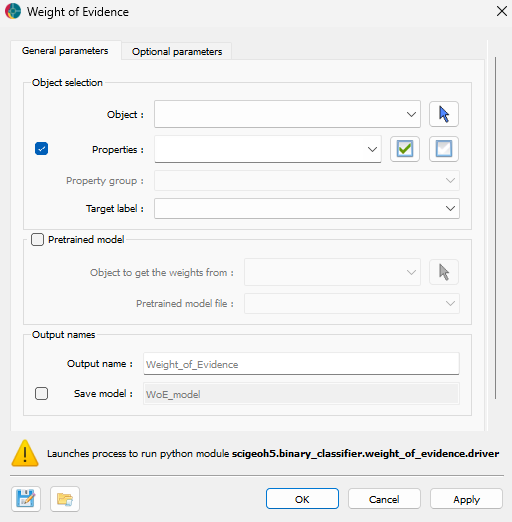Image resolution: width=512 pixels, height=522 pixels.
Task: Enable the Pretrained model checkbox
Action: tap(37, 239)
